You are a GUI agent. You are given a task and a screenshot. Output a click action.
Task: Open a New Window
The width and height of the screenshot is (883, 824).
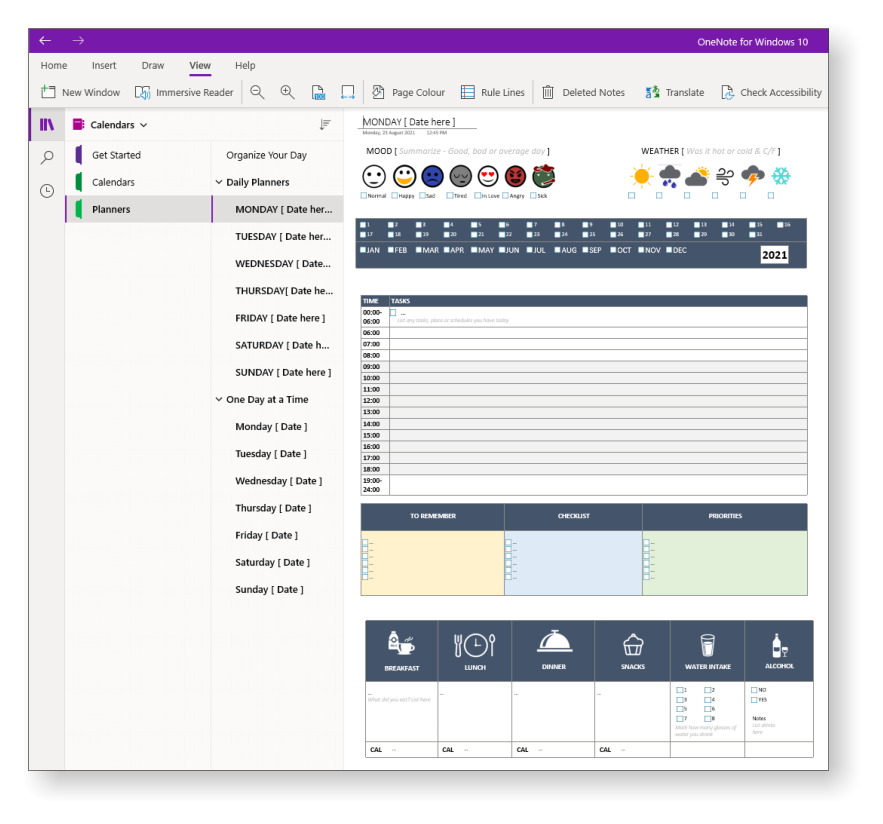80,92
